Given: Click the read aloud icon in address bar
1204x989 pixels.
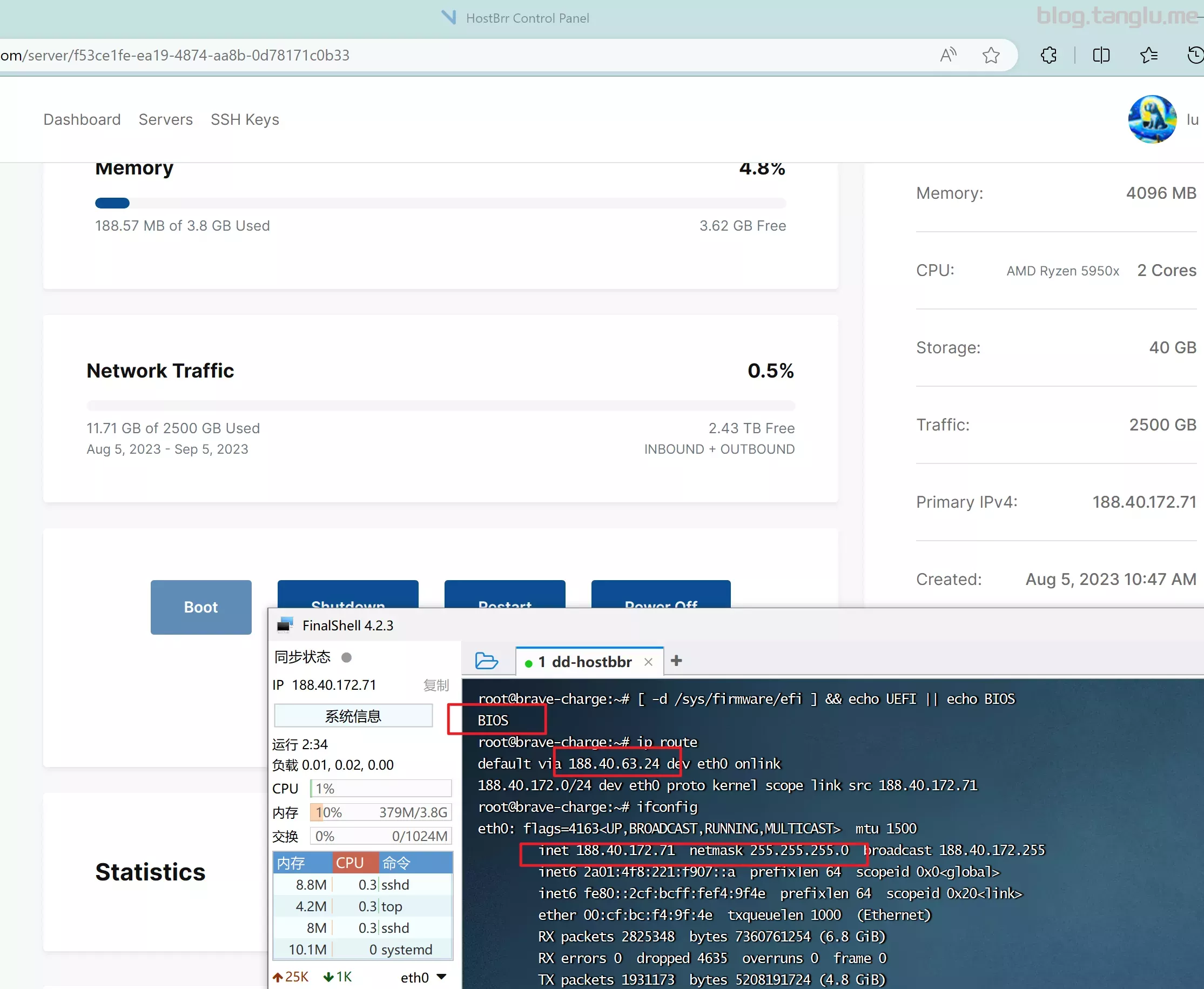Looking at the screenshot, I should coord(948,55).
